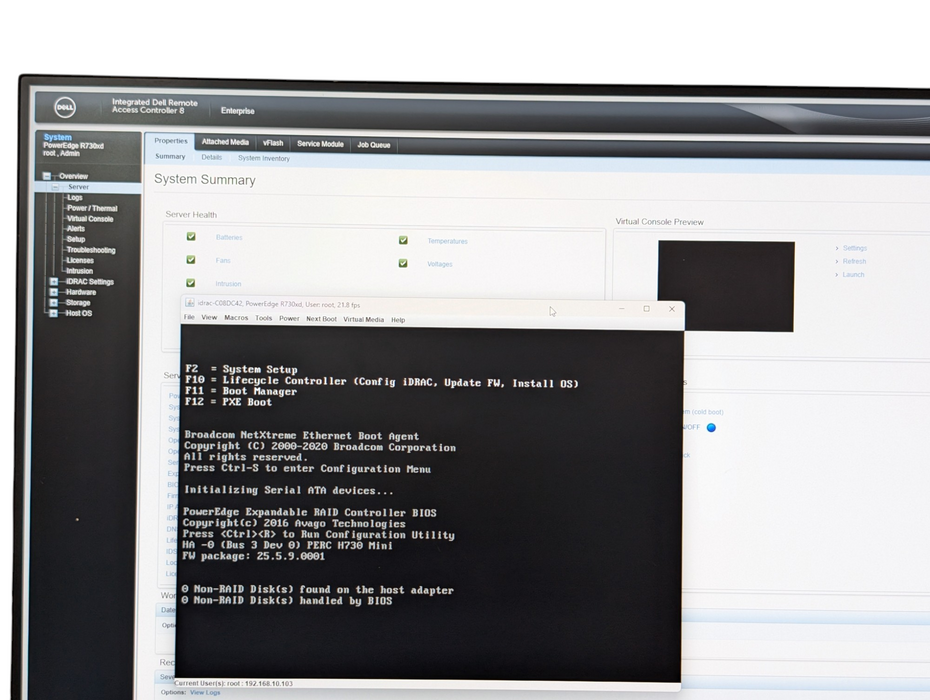This screenshot has height=700, width=930.
Task: Open the Summary sub-tab
Action: coord(170,157)
